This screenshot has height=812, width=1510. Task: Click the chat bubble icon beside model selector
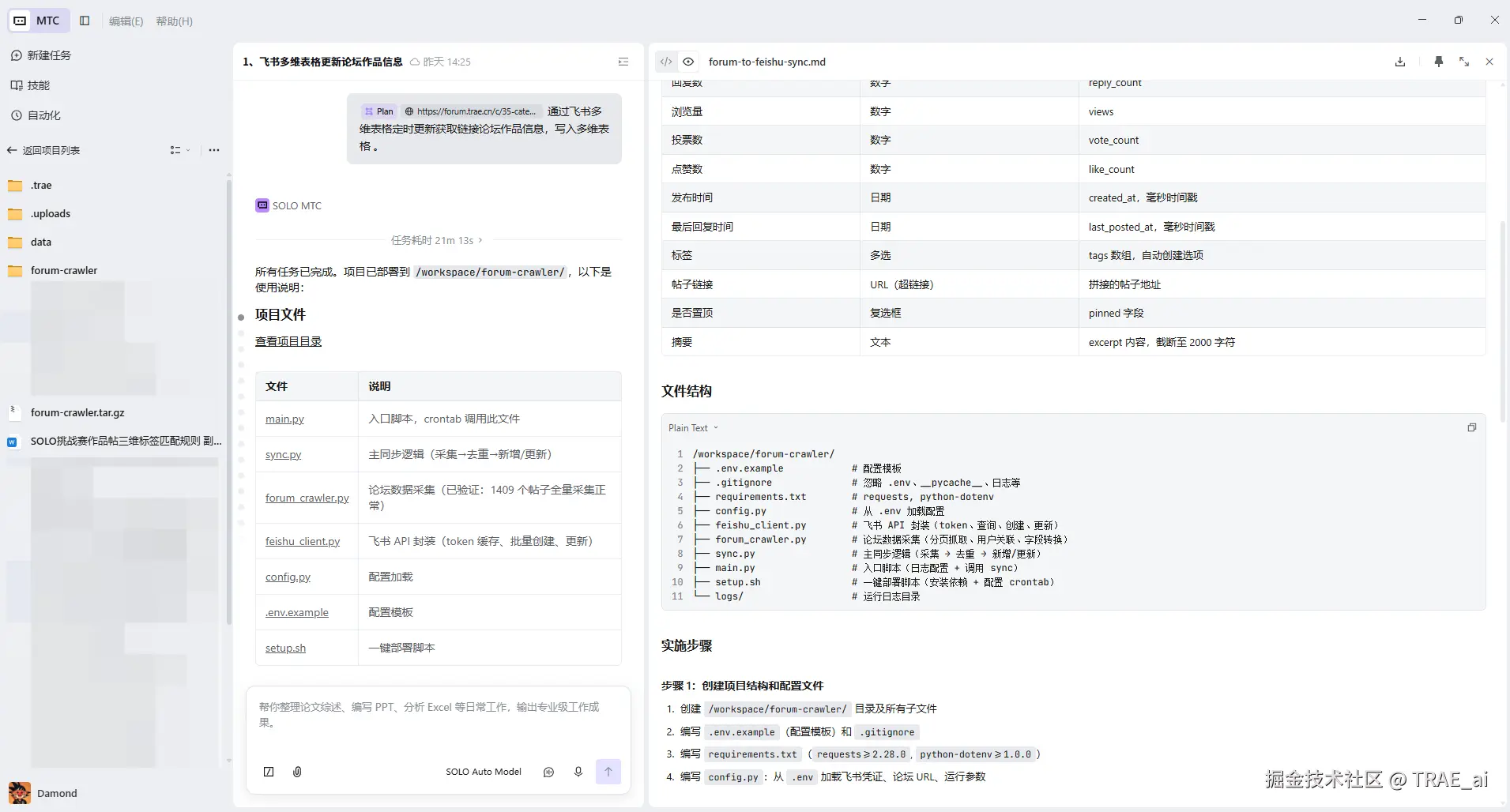(x=549, y=772)
